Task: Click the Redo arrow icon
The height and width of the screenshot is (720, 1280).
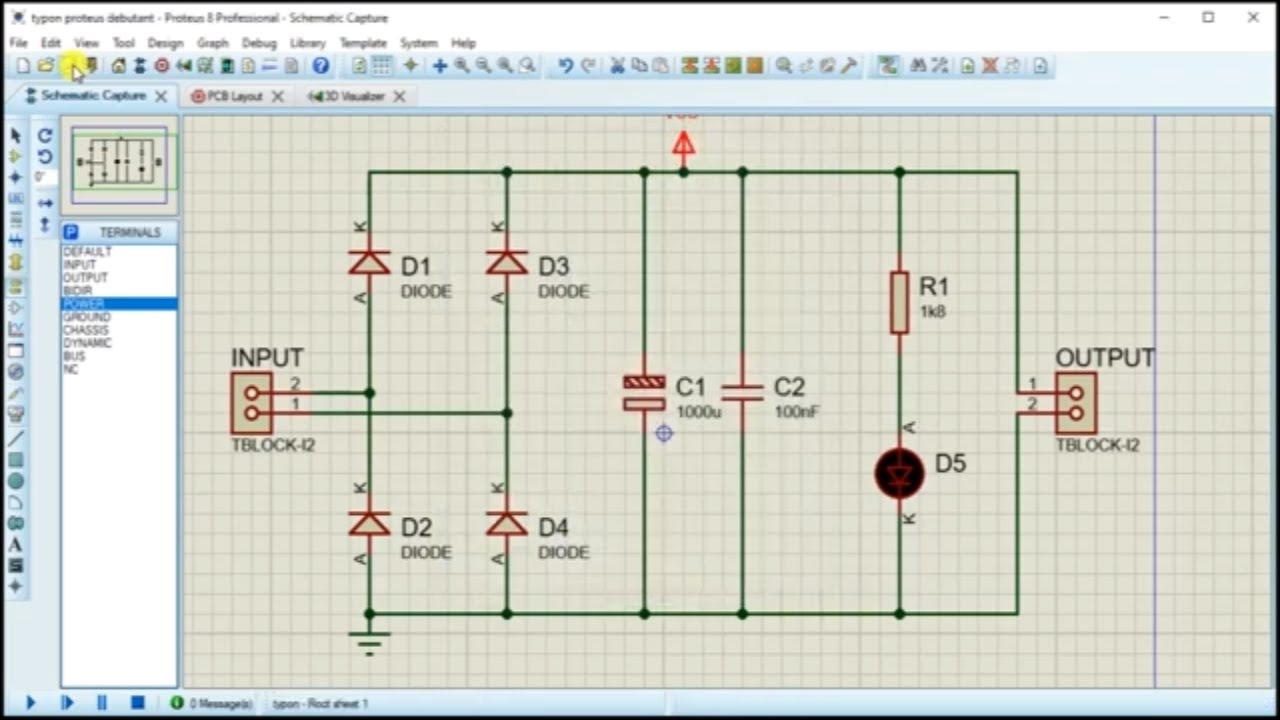Action: 588,66
